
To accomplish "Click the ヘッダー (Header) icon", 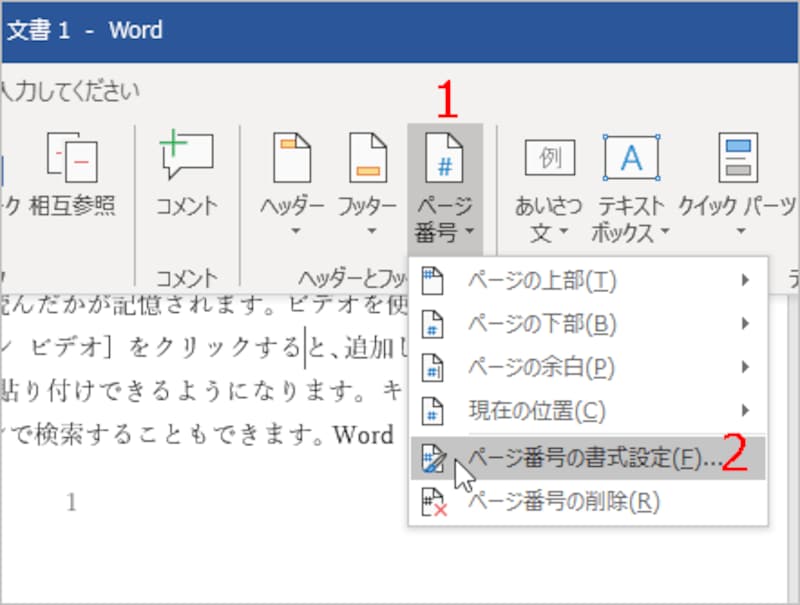I will click(x=292, y=158).
